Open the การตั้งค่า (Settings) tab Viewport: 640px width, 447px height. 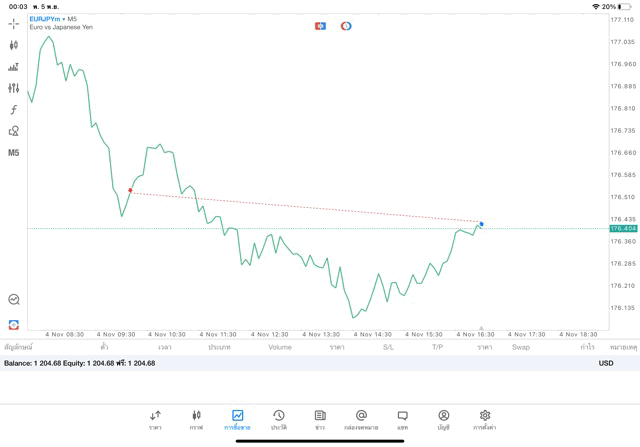(485, 418)
